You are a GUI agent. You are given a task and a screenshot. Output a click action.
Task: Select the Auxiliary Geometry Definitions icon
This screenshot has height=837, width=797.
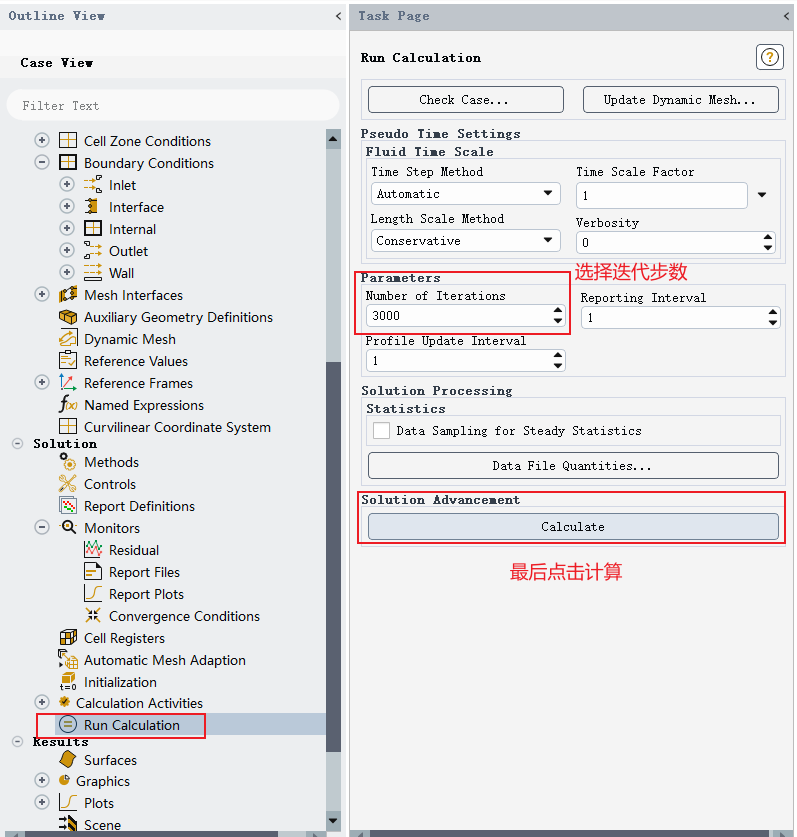pyautogui.click(x=68, y=317)
